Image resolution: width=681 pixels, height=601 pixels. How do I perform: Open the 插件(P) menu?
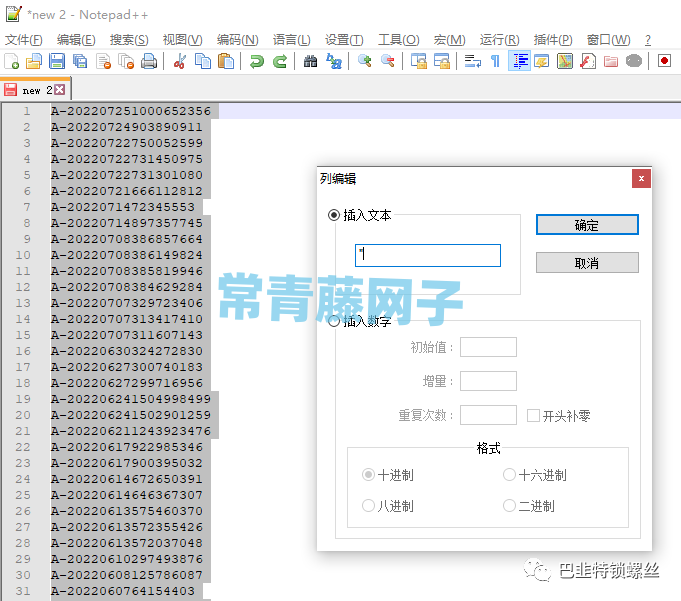(553, 40)
